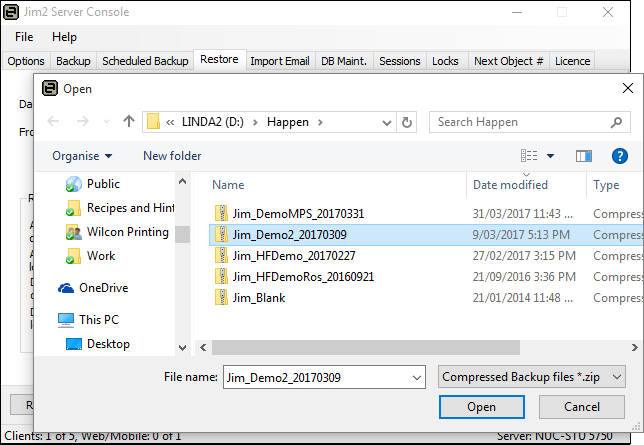
Task: Switch to the DB Maint. tab
Action: (x=344, y=61)
